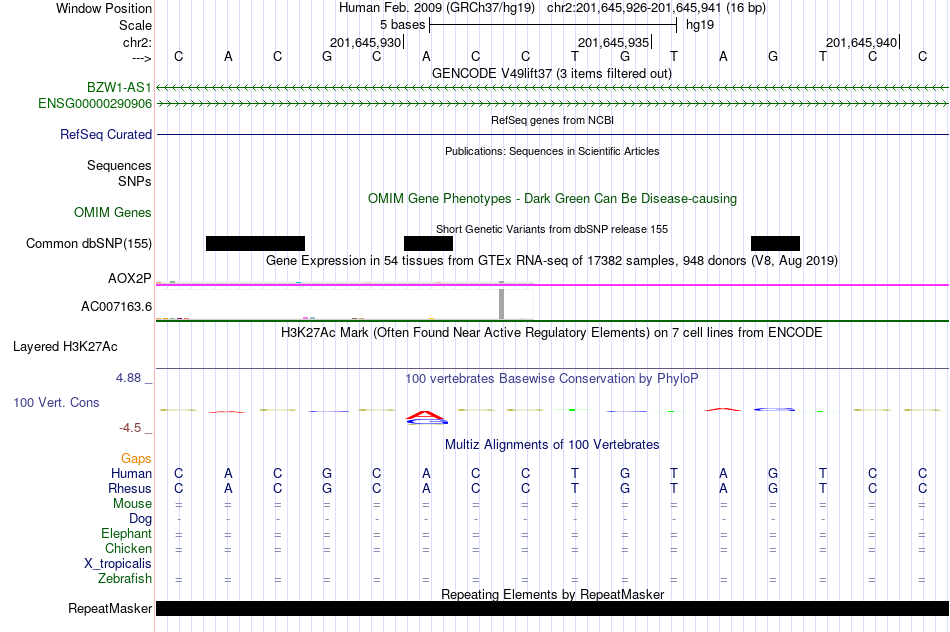Click Repeating Elements by RepeatMasker title

tap(553, 594)
